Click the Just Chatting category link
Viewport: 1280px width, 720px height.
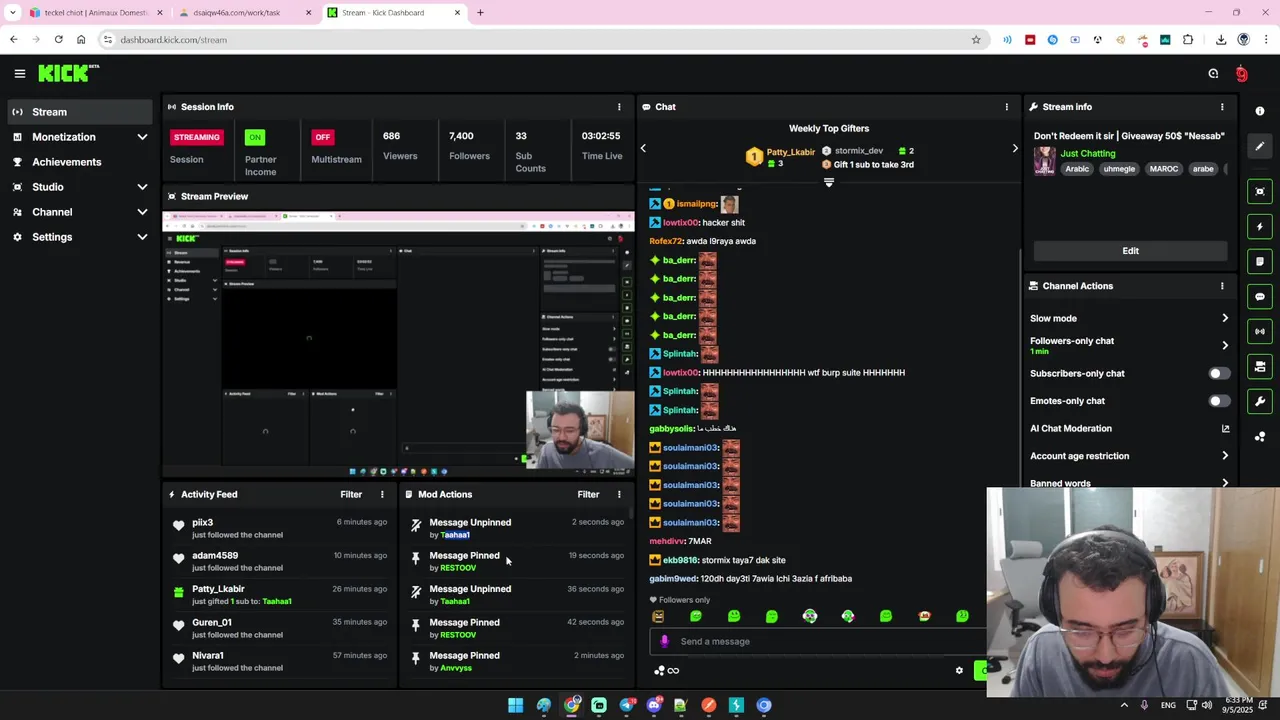click(x=1087, y=153)
